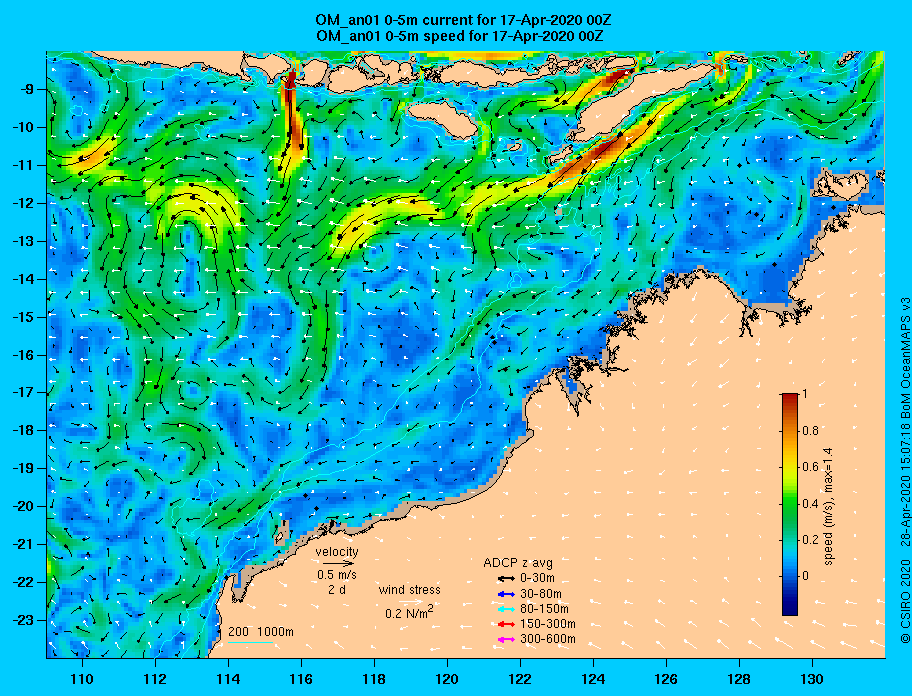The image size is (912, 696).
Task: Click the longitude axis label '124'
Action: point(593,679)
